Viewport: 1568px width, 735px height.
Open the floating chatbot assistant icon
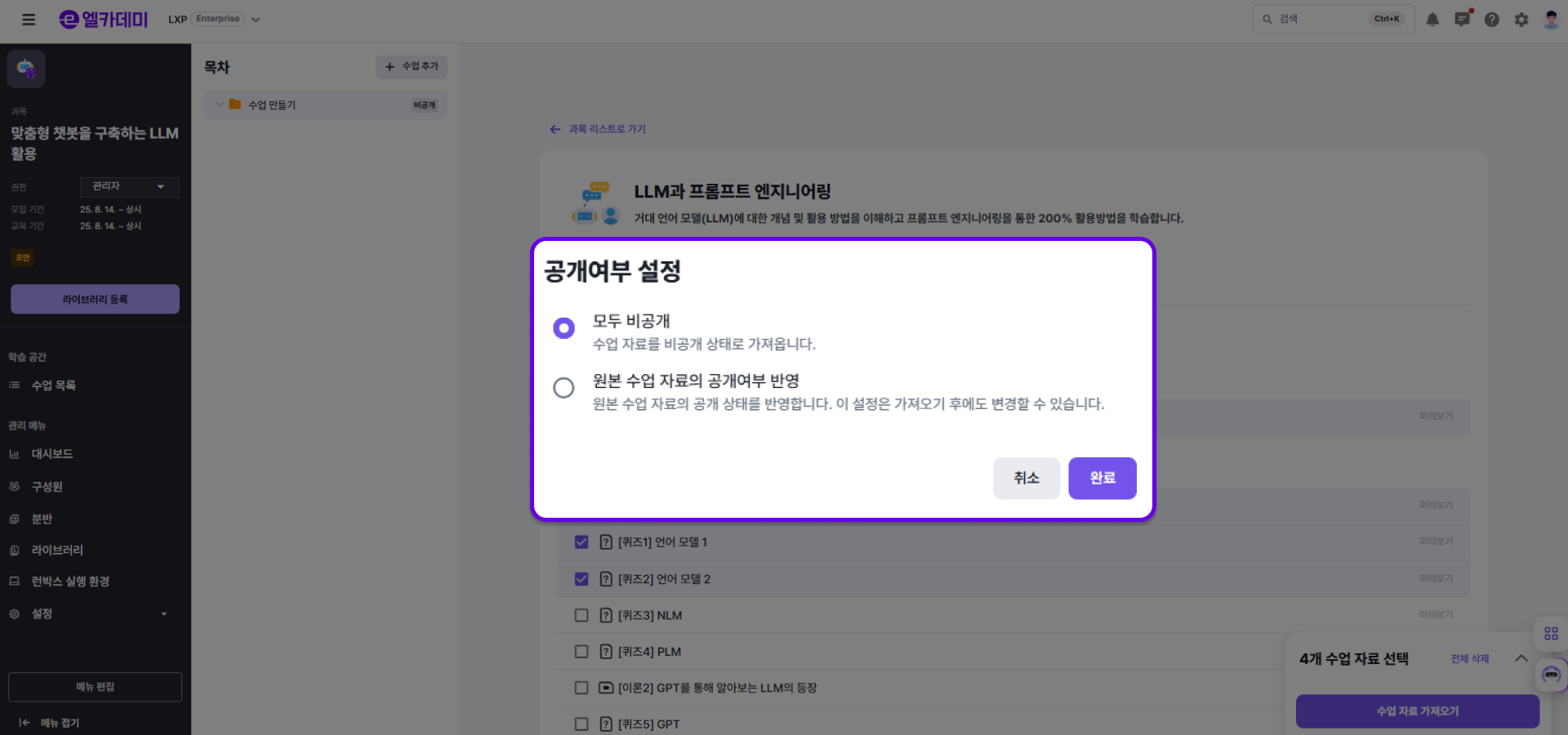pos(1551,675)
